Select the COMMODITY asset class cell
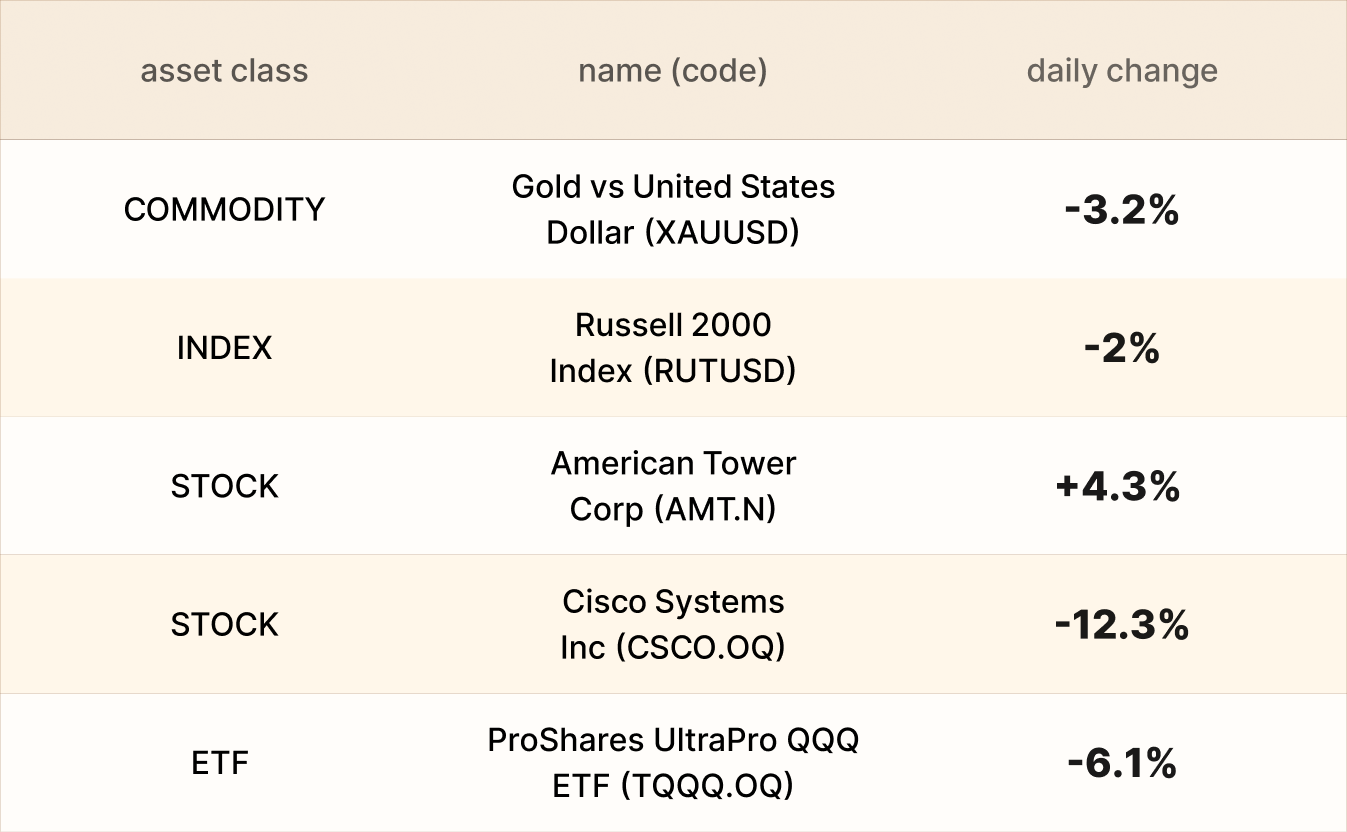The height and width of the screenshot is (832, 1347). point(224,209)
